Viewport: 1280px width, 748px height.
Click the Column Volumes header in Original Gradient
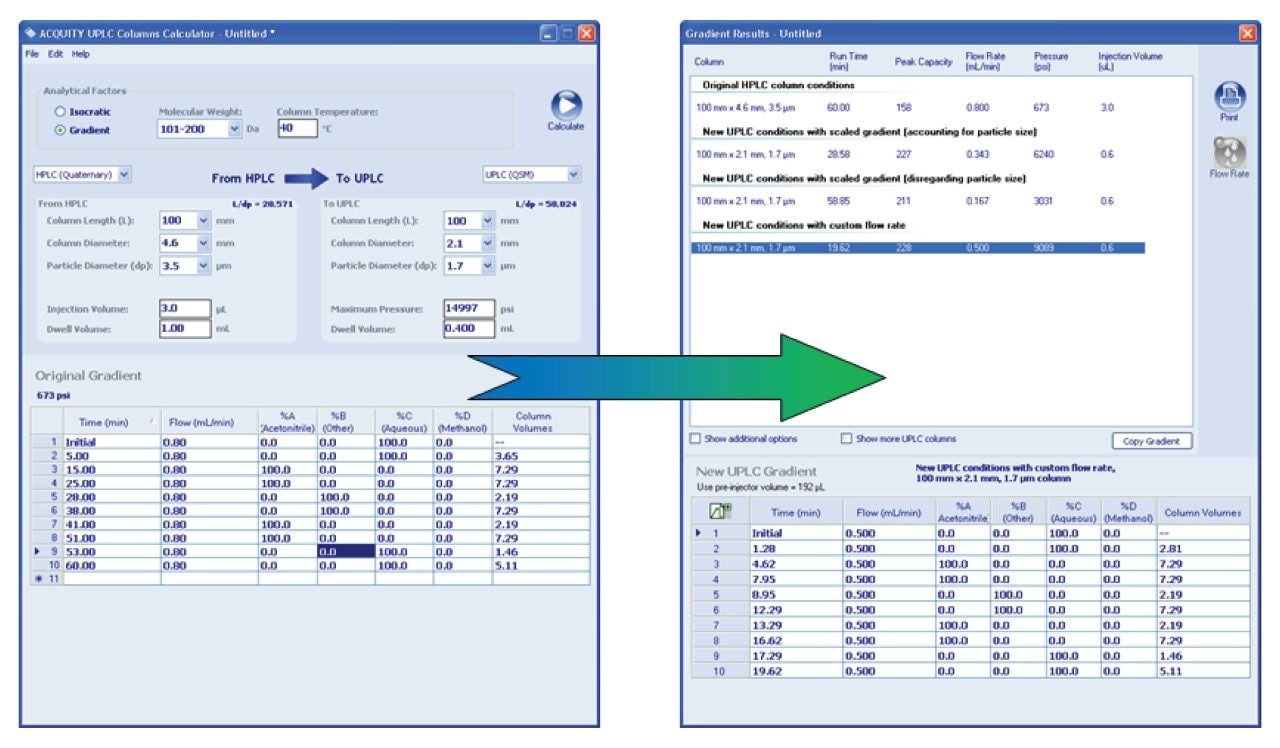(540, 422)
